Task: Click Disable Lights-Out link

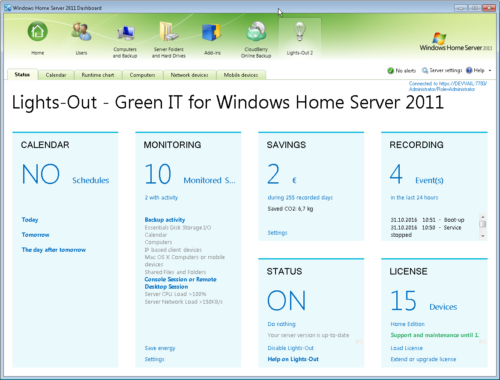Action: pos(290,348)
